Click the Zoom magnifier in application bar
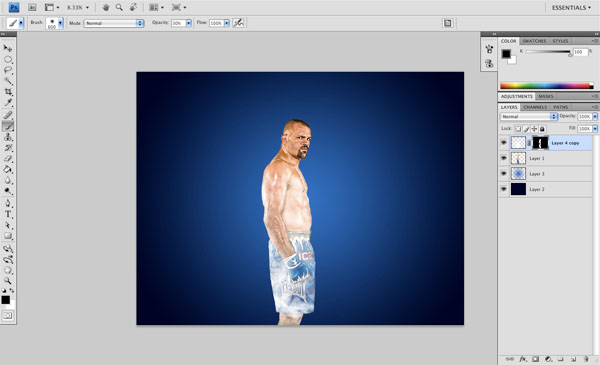 (x=119, y=7)
